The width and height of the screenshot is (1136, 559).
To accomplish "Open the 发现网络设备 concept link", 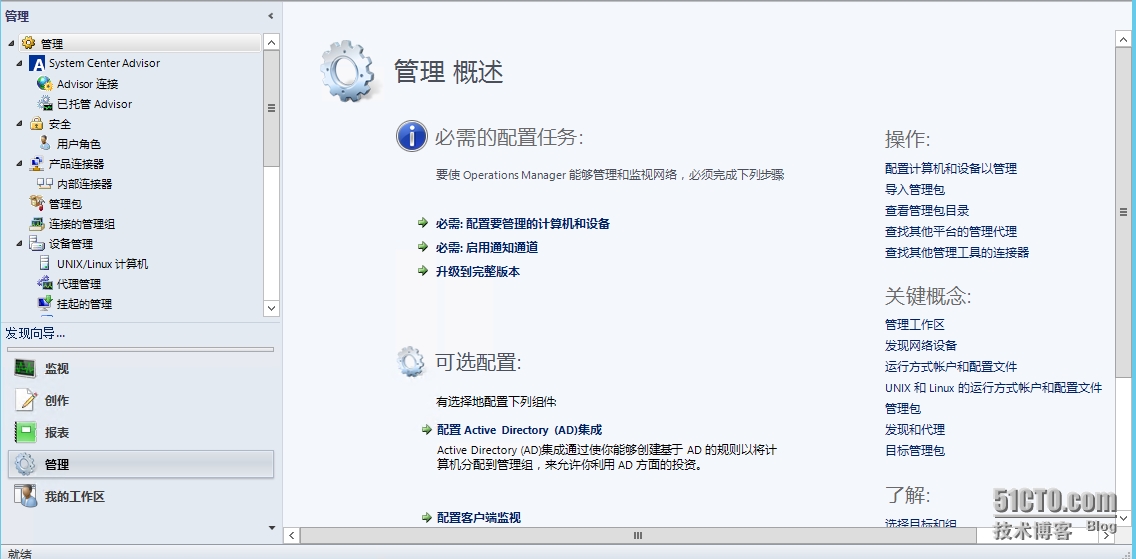I will pyautogui.click(x=921, y=345).
